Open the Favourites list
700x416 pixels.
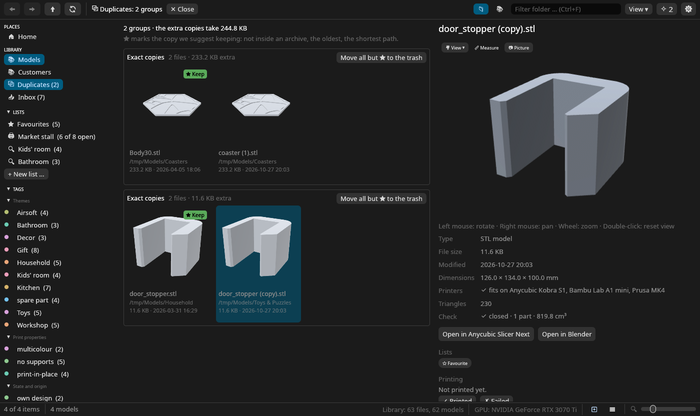pyautogui.click(x=34, y=124)
